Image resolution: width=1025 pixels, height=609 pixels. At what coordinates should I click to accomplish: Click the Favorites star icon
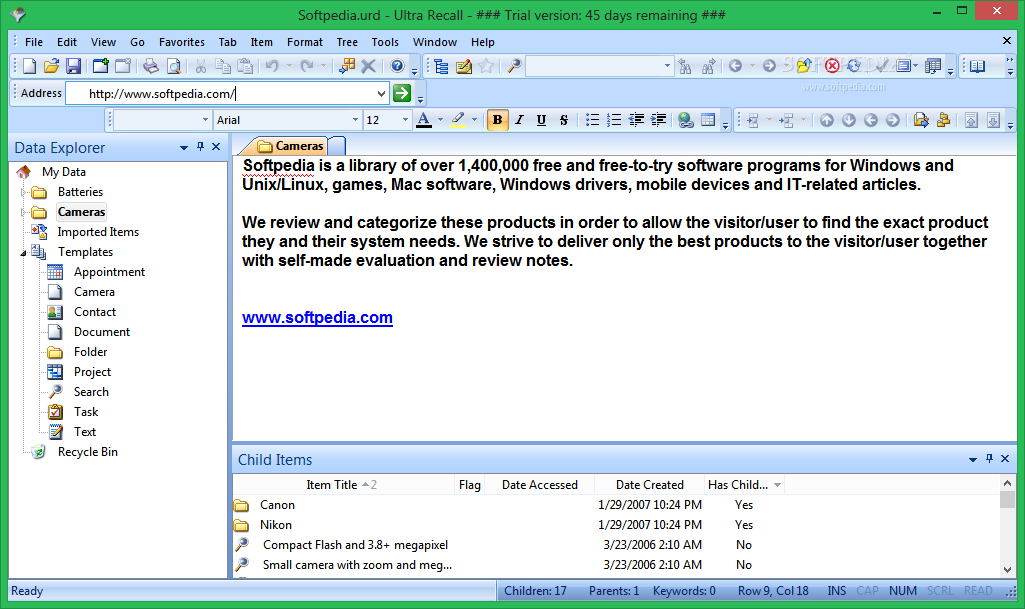[x=486, y=66]
